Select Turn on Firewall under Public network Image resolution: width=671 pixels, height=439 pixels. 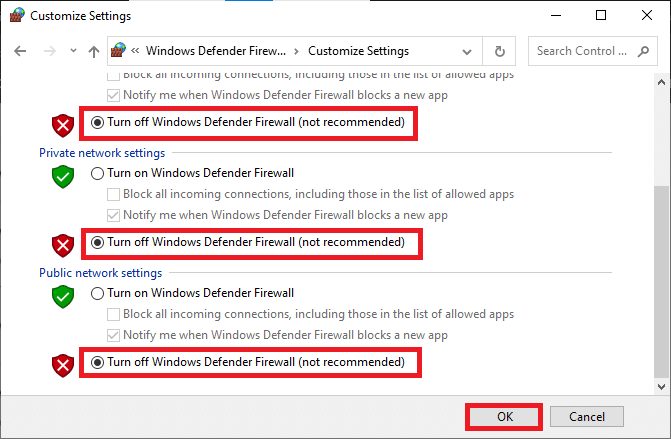(97, 294)
